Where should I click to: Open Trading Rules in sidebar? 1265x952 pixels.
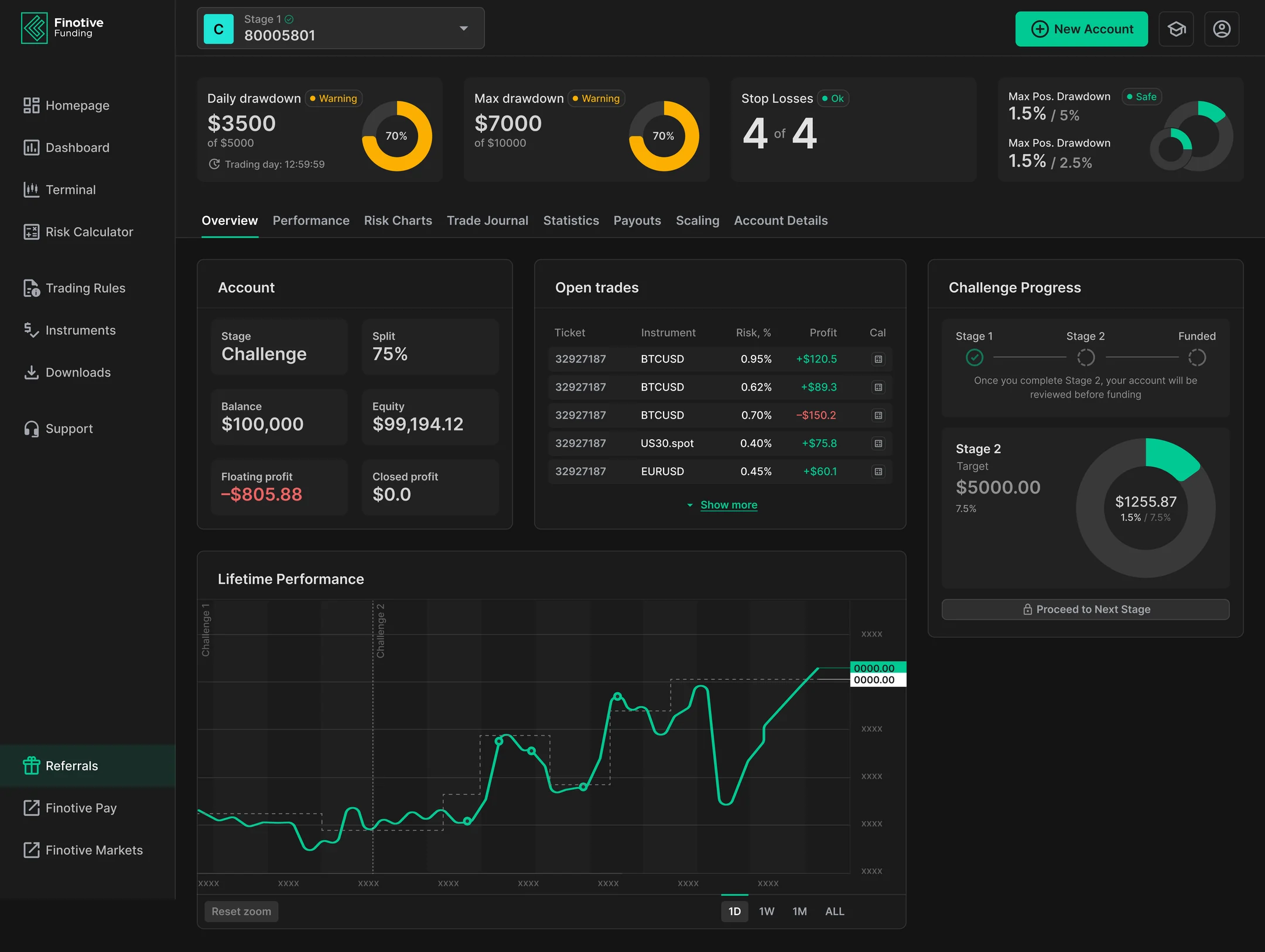point(74,288)
